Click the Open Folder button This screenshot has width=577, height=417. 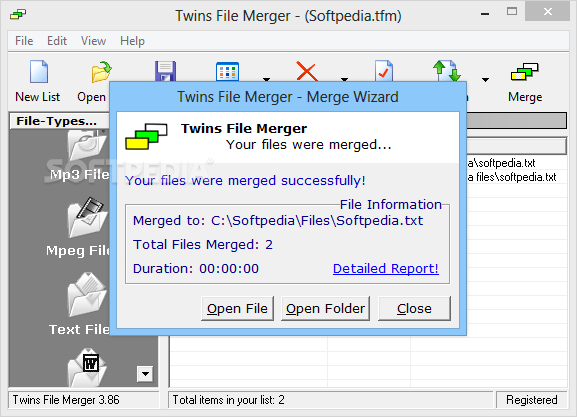tap(325, 308)
